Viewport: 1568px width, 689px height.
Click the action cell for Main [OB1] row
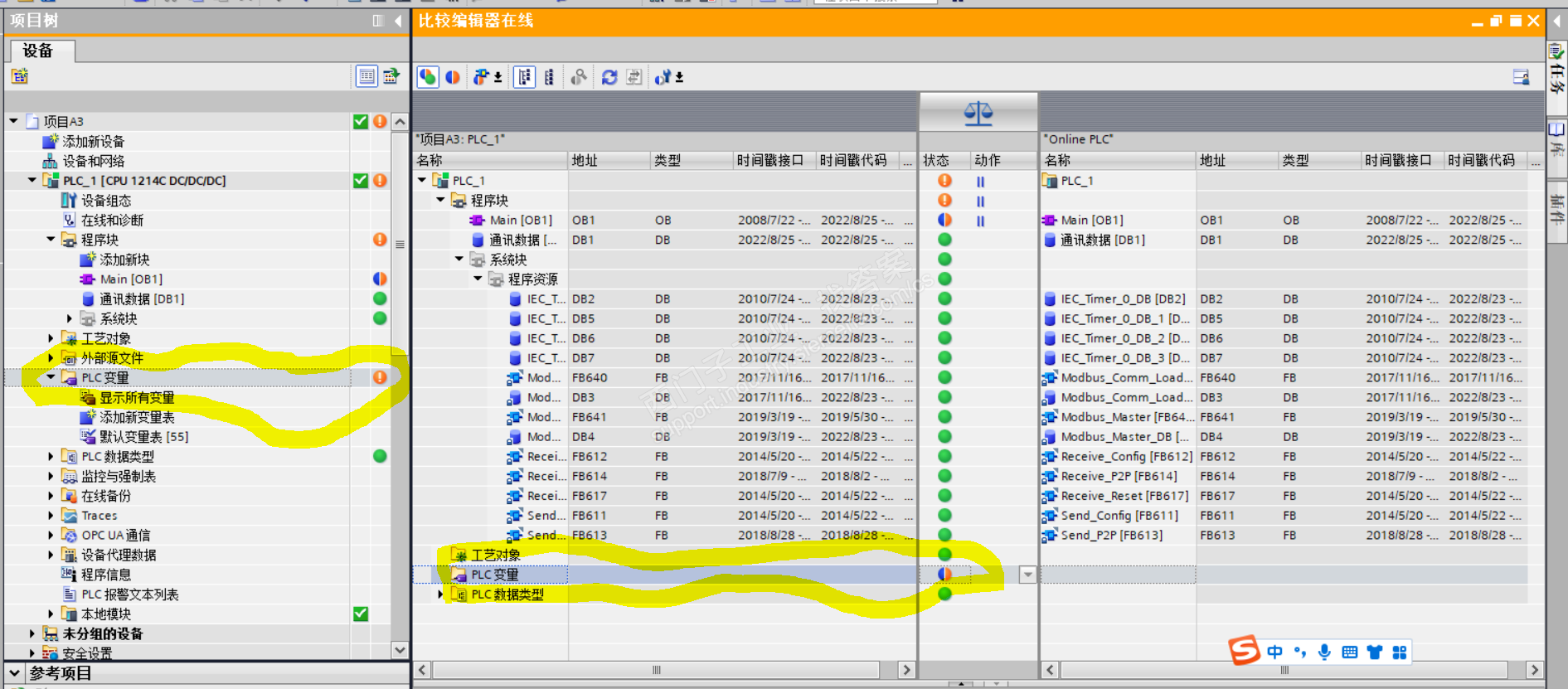[x=1004, y=221]
